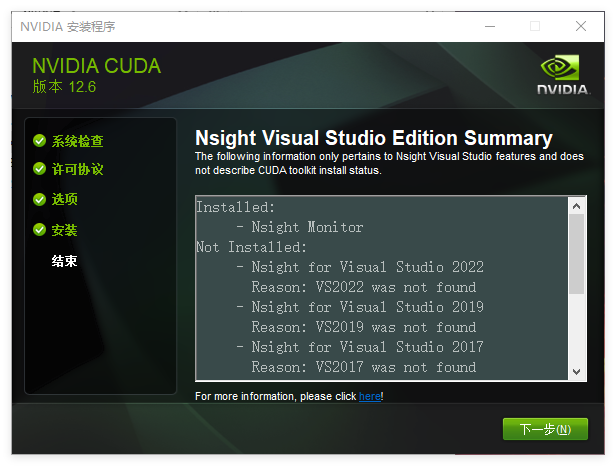Select the 系统检查 step label
The image size is (616, 466).
(x=77, y=141)
